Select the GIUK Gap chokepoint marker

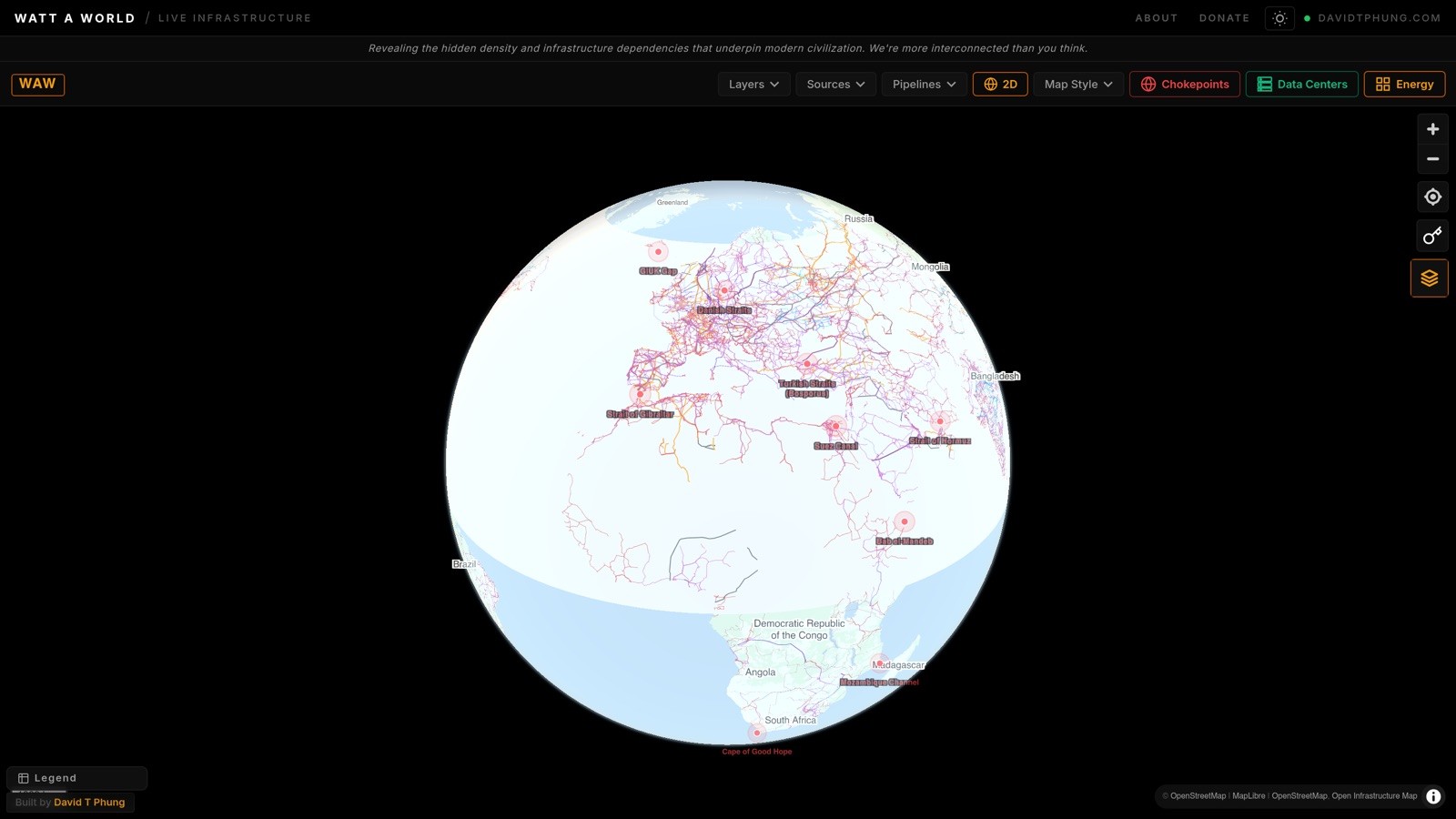tap(658, 251)
